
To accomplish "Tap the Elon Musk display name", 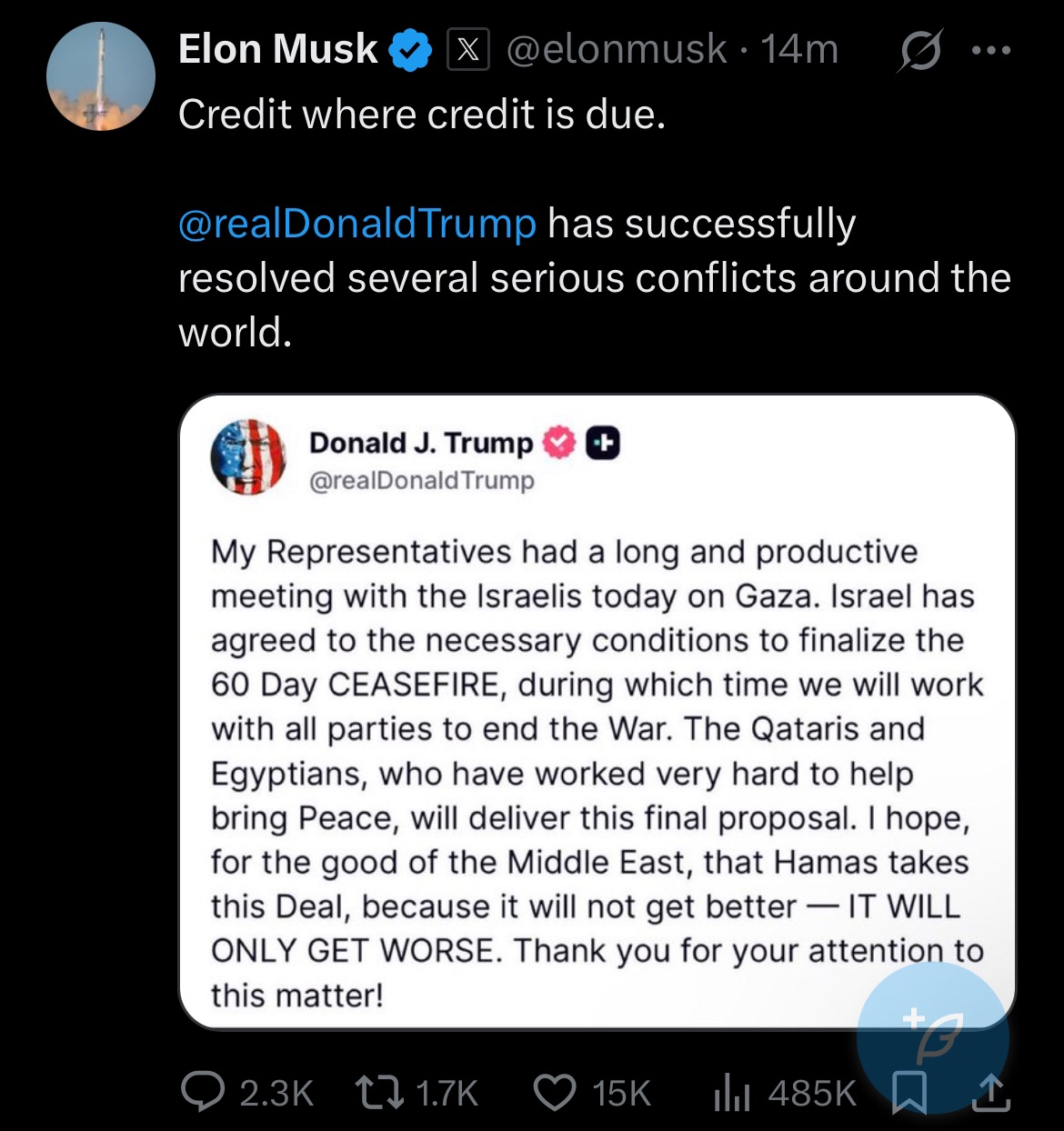I will tap(278, 49).
